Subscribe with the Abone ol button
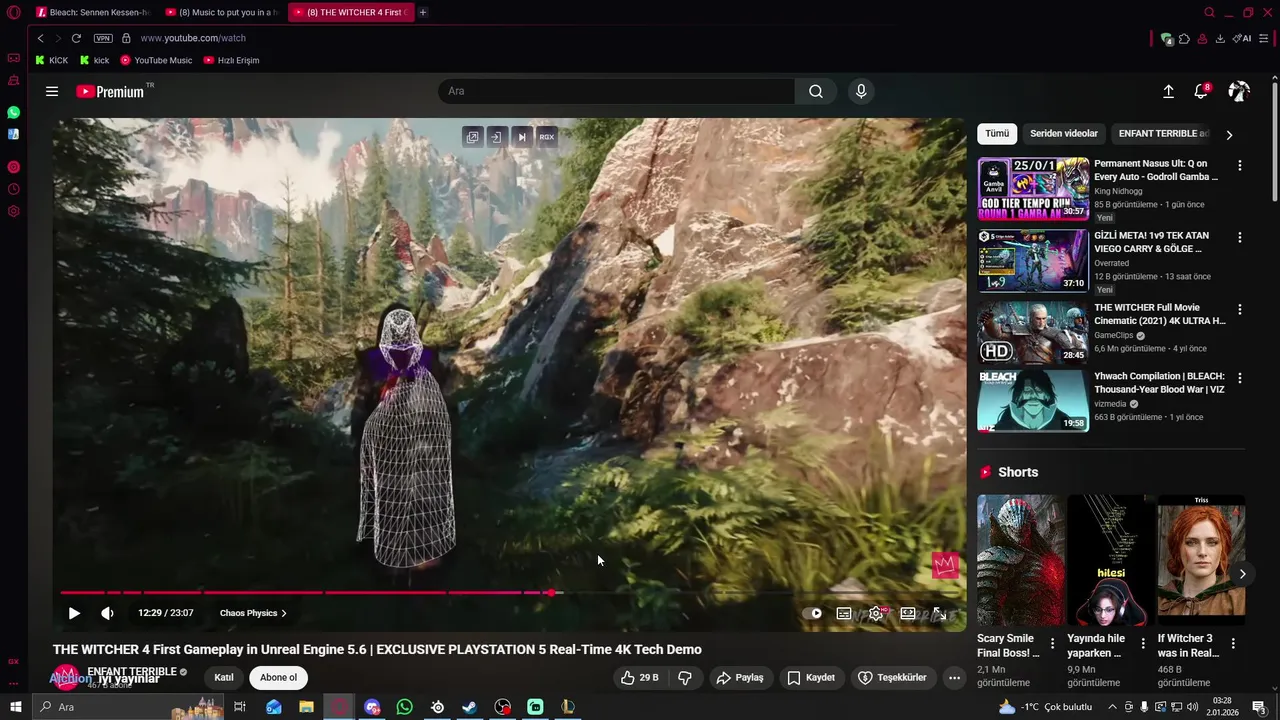Image resolution: width=1280 pixels, height=720 pixels. 278,677
